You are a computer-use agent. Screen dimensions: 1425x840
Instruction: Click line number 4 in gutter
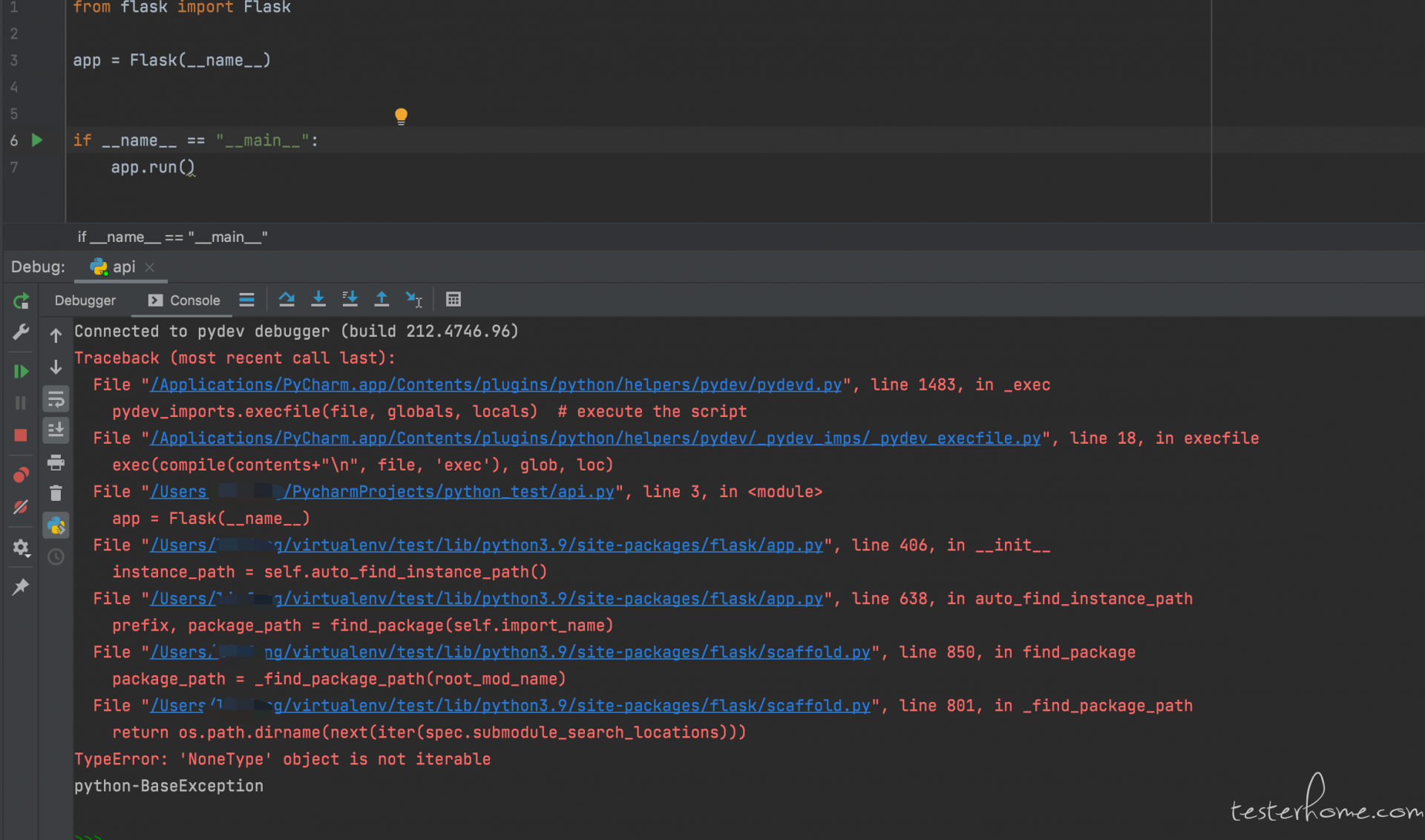14,87
